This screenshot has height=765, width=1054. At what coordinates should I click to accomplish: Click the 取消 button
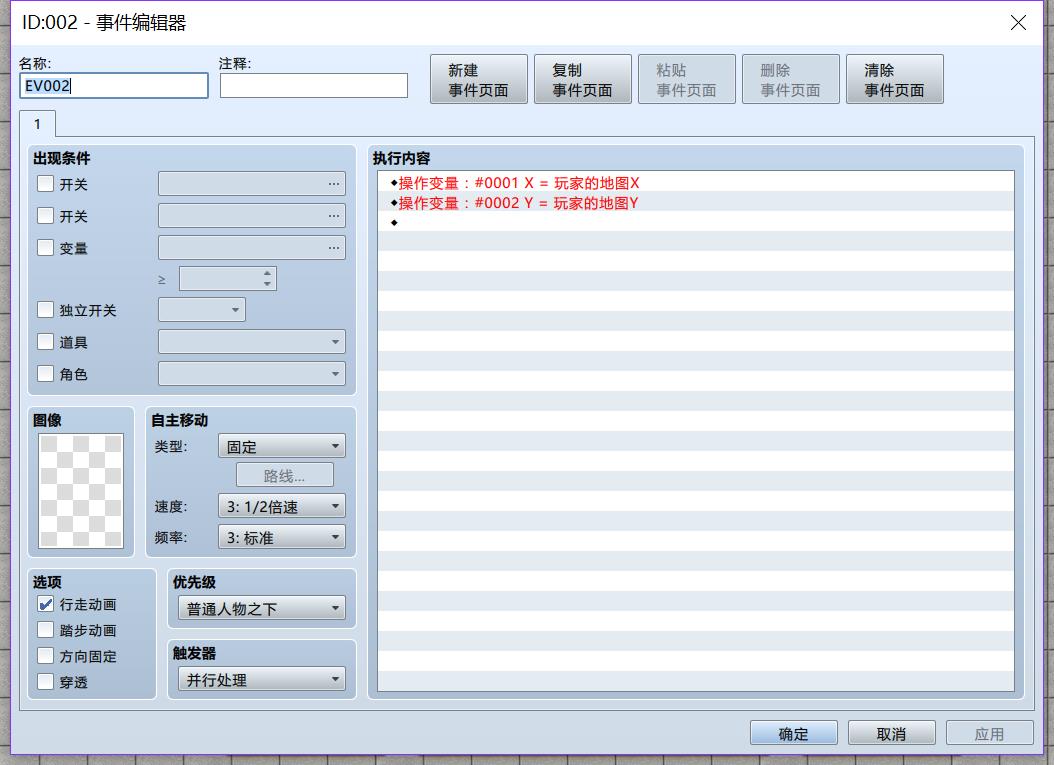892,733
